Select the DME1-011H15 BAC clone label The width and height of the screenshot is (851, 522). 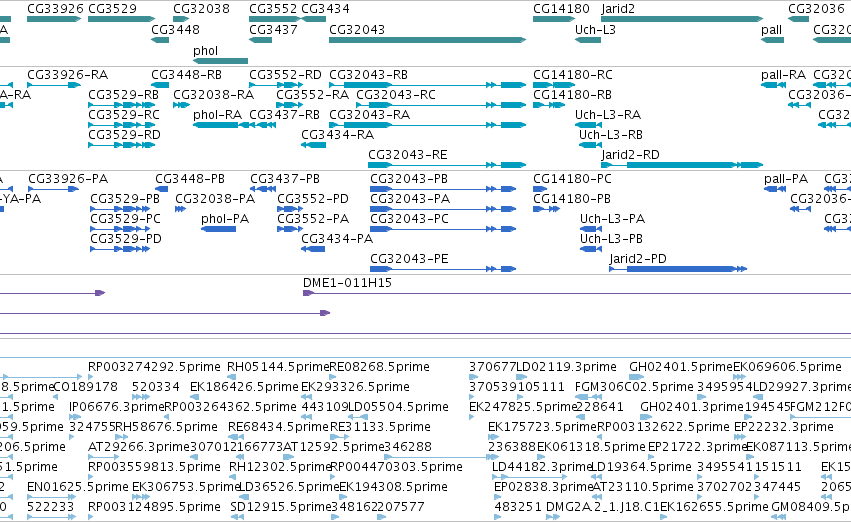[347, 283]
